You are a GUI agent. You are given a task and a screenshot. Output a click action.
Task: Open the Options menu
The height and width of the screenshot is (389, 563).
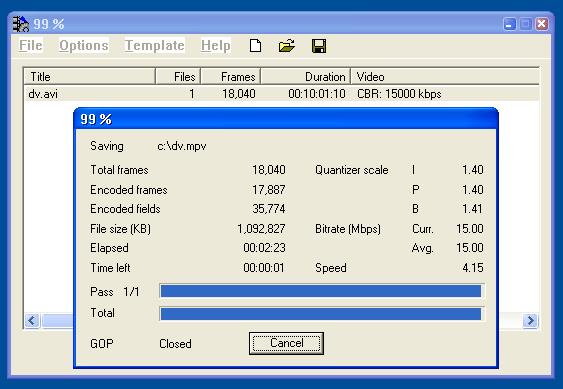pyautogui.click(x=84, y=45)
